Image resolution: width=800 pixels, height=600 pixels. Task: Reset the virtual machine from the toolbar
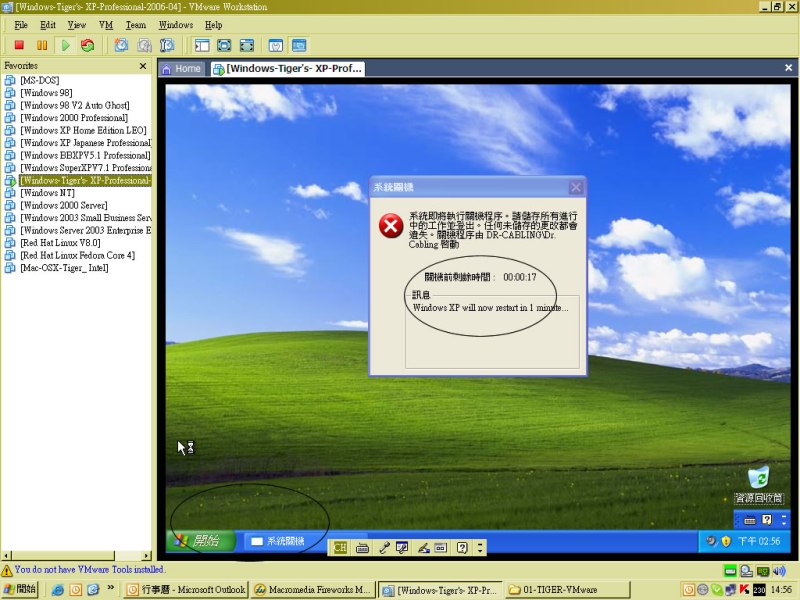point(88,45)
